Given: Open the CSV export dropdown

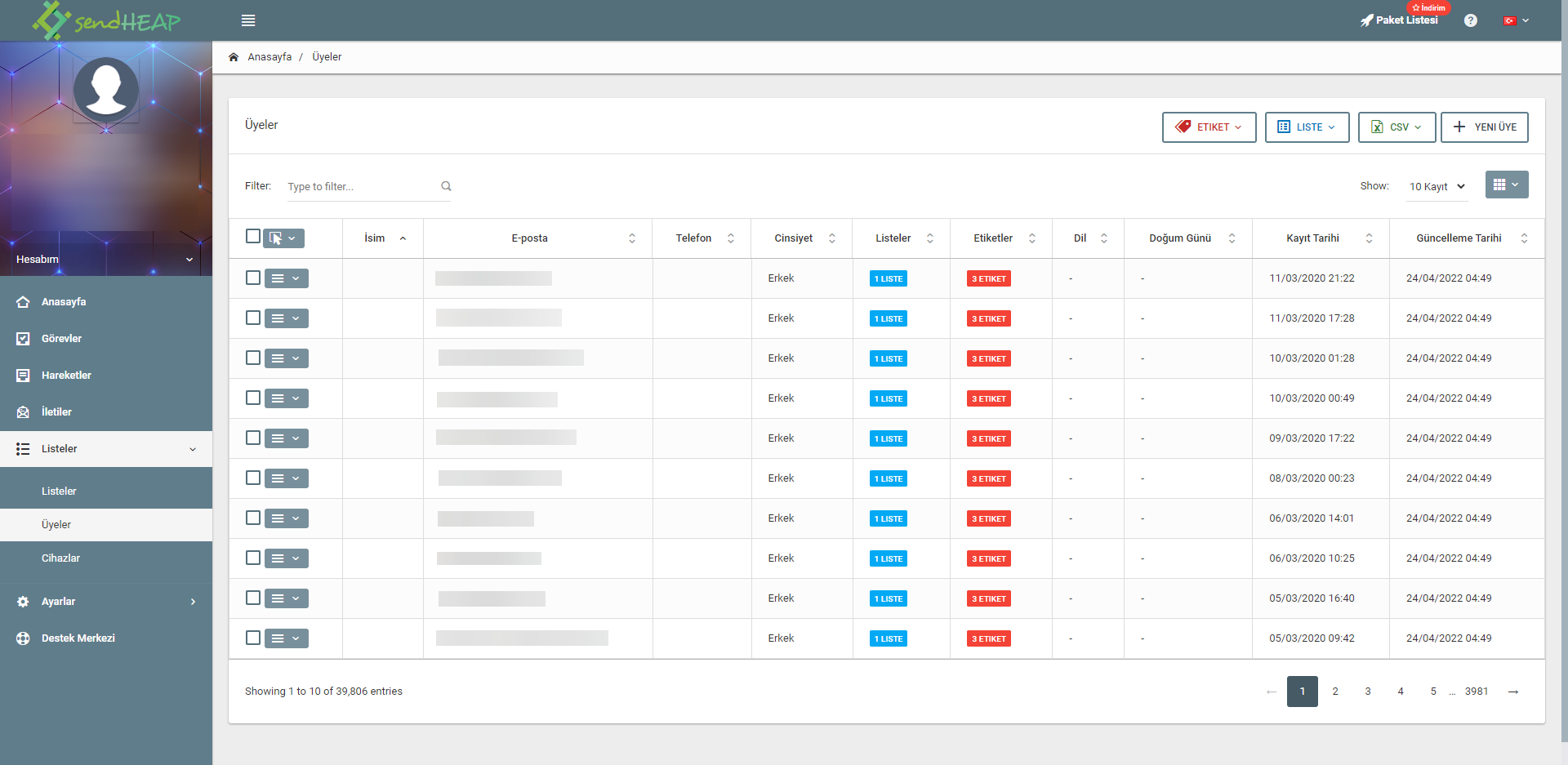Looking at the screenshot, I should (1396, 127).
